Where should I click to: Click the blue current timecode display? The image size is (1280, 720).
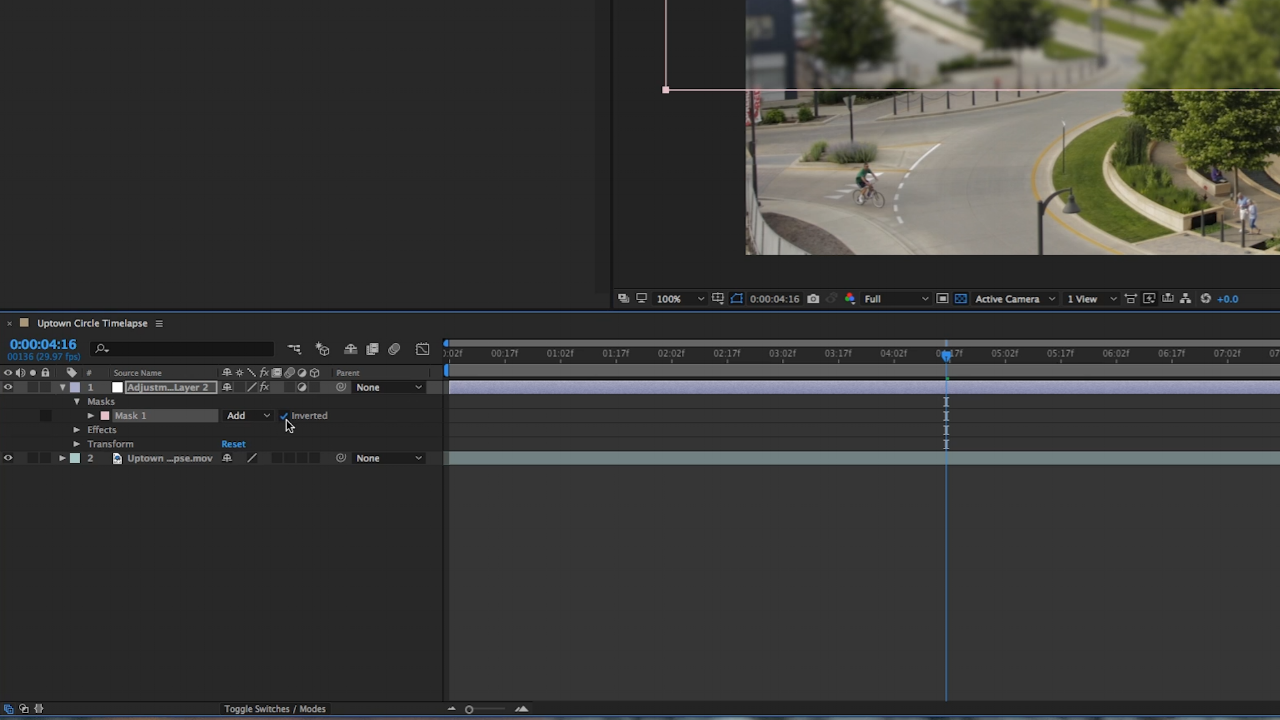click(x=43, y=344)
